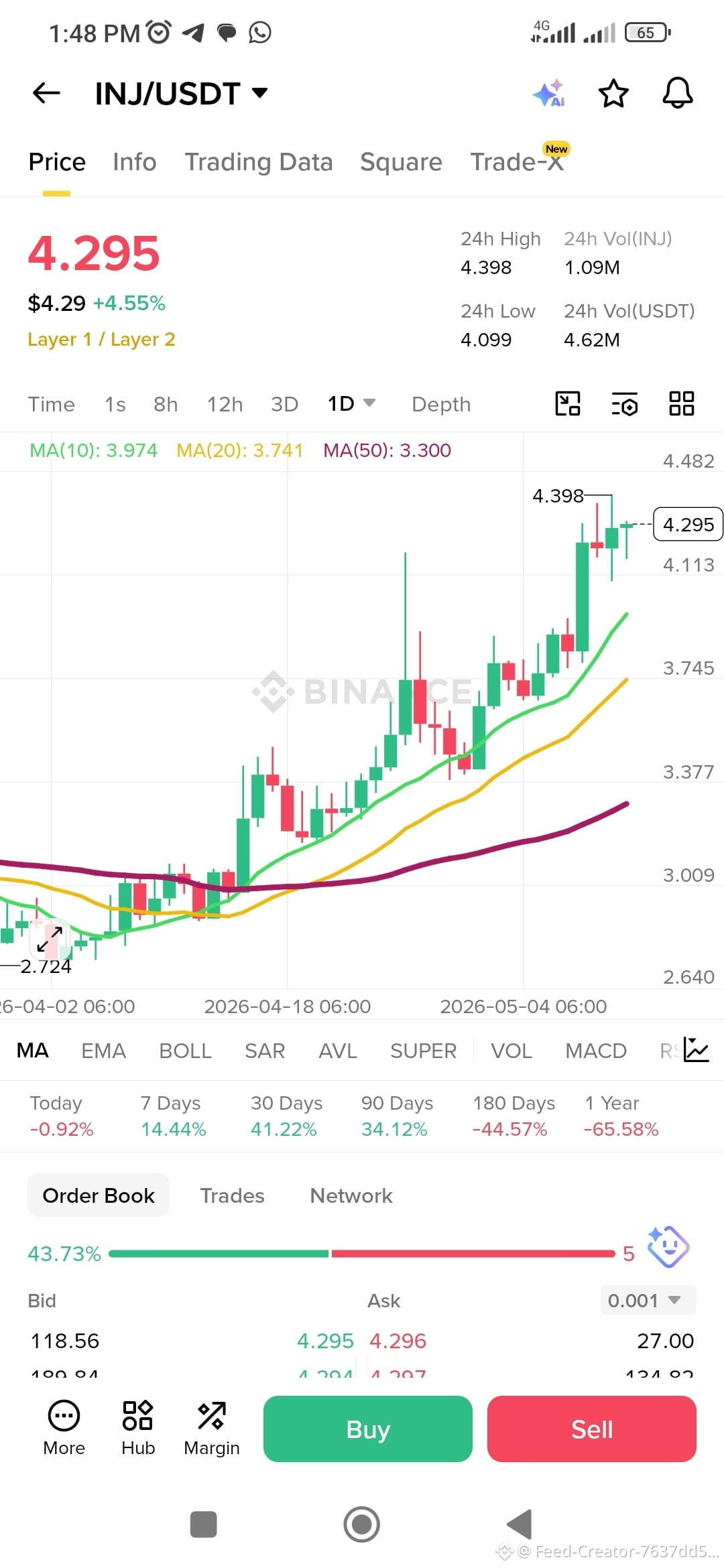Viewport: 724px width, 1568px height.
Task: Tap the 24h High value 4.398
Action: (x=486, y=267)
